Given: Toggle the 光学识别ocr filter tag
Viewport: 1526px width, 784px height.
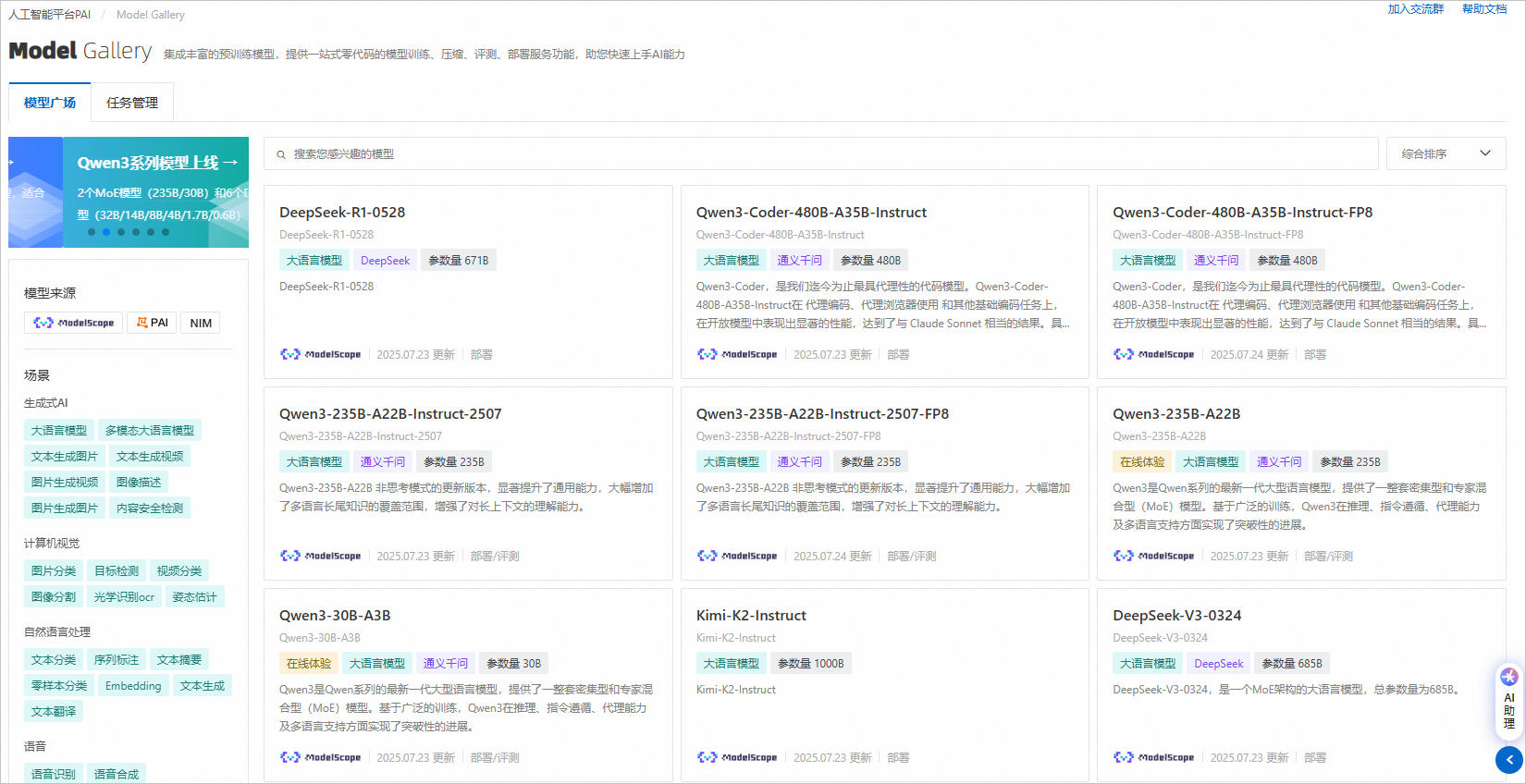Looking at the screenshot, I should coord(124,596).
